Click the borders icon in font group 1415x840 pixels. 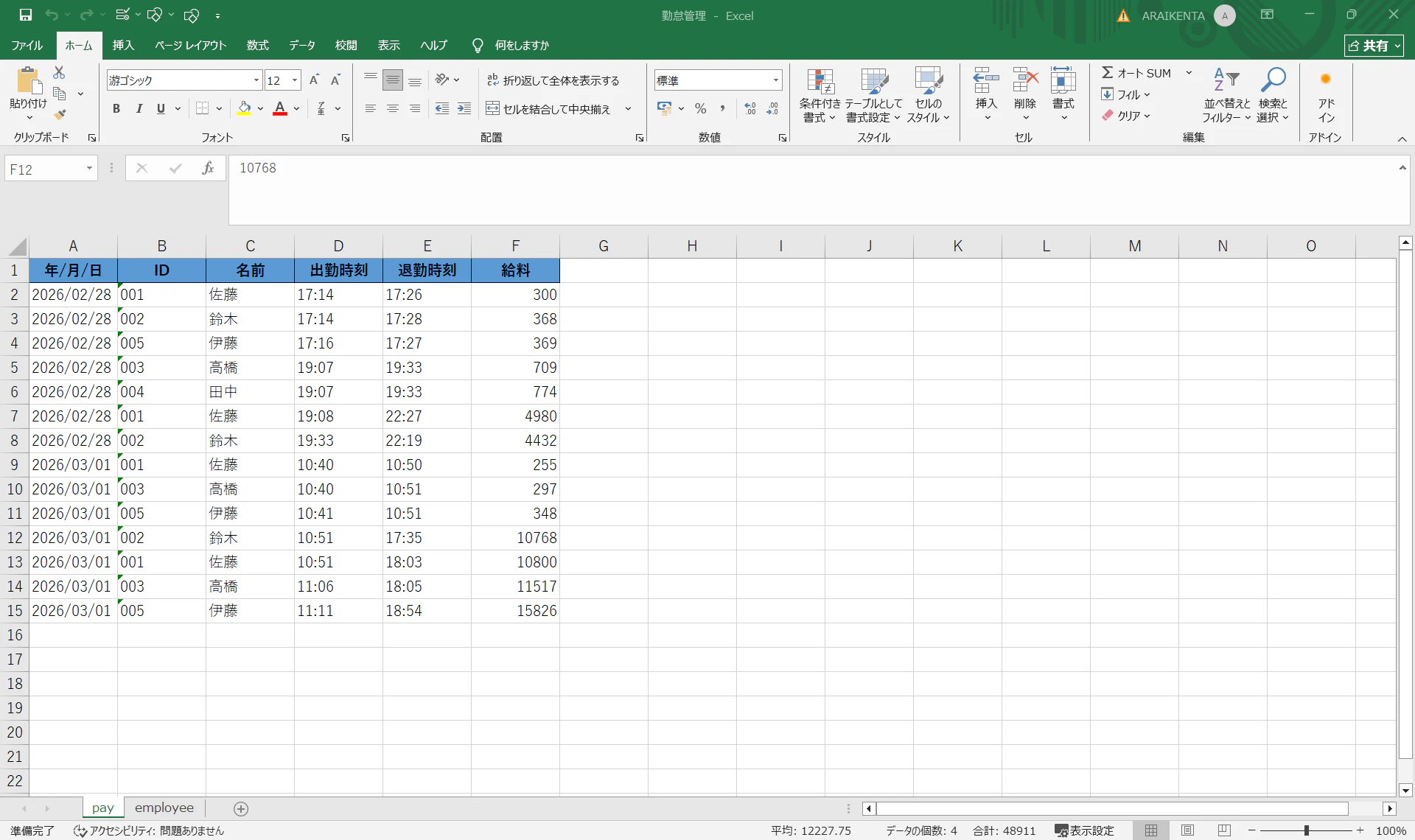click(202, 108)
